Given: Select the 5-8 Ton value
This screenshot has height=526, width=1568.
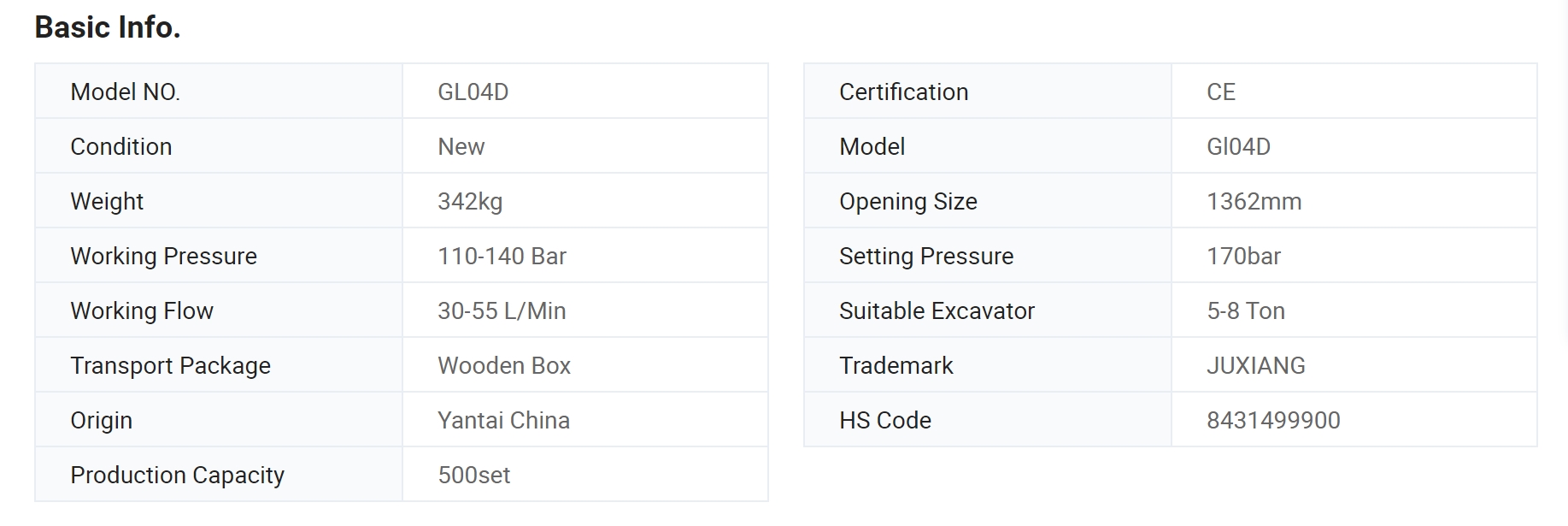Looking at the screenshot, I should [1245, 310].
